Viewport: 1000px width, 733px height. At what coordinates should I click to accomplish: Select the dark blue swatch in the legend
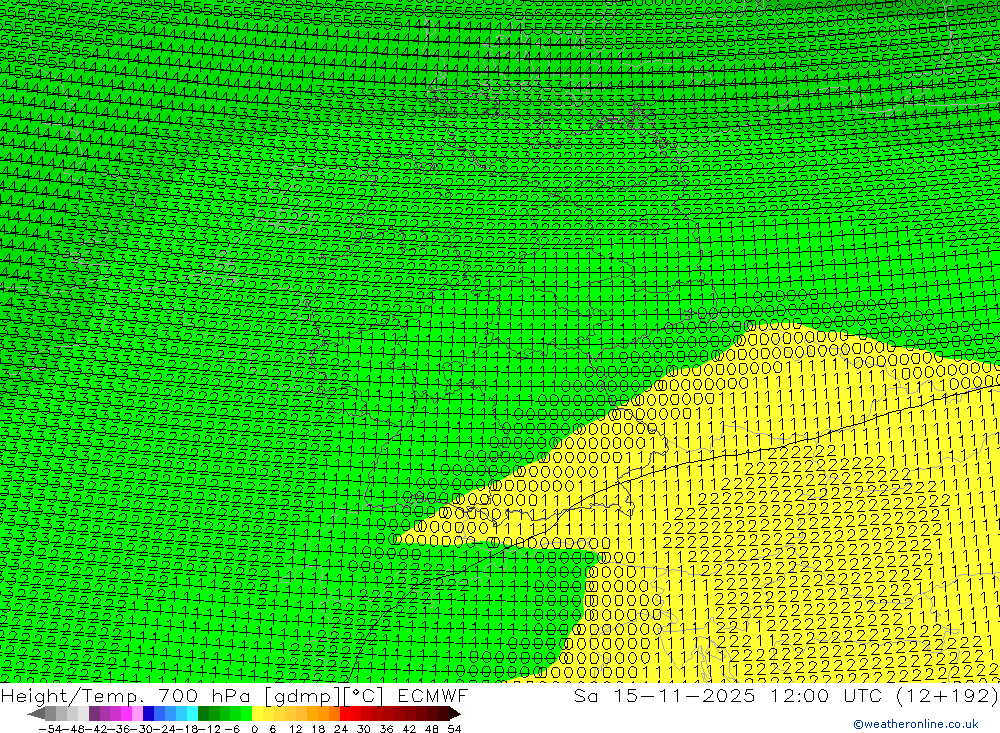point(149,714)
